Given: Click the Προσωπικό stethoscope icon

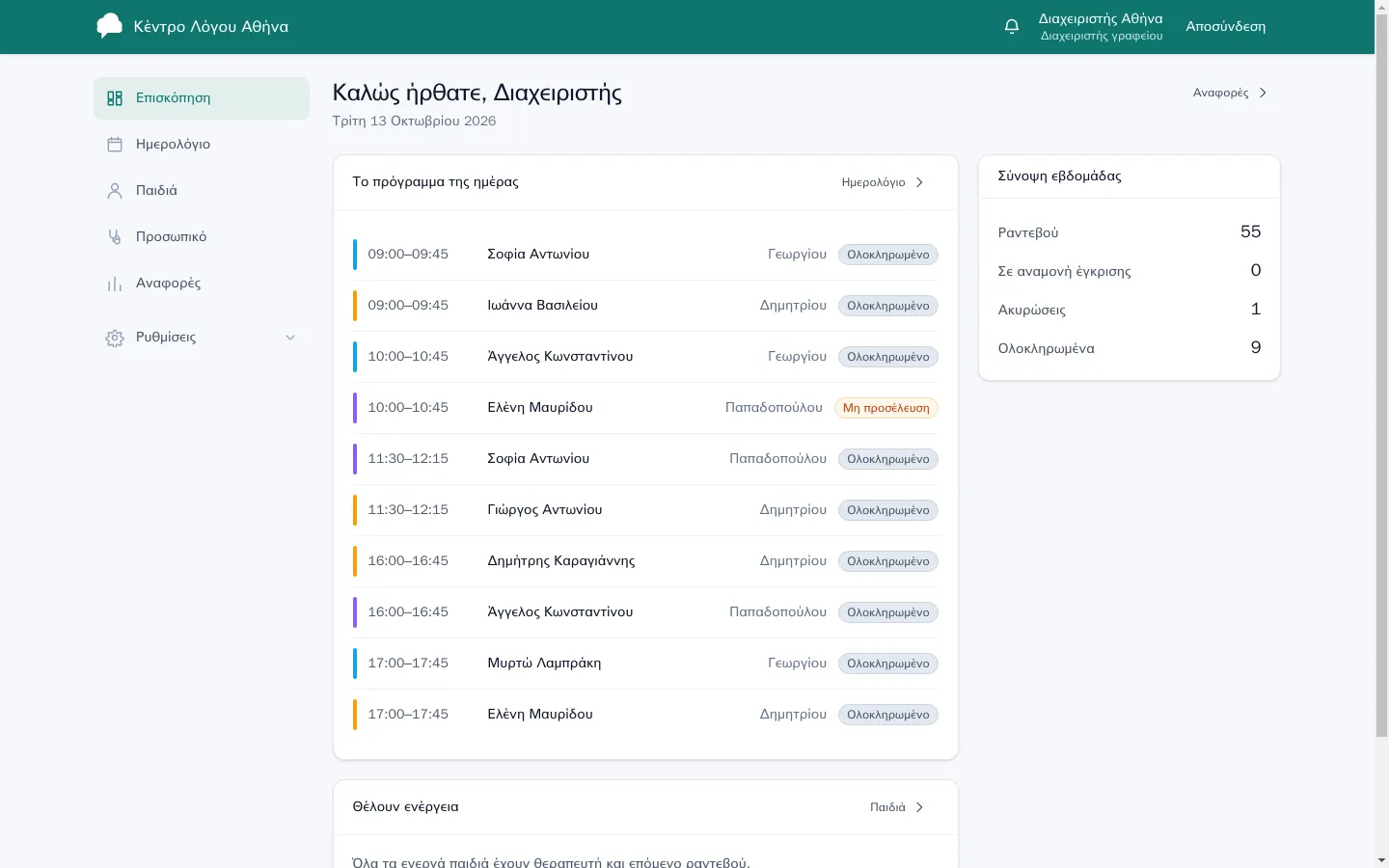Looking at the screenshot, I should [115, 237].
